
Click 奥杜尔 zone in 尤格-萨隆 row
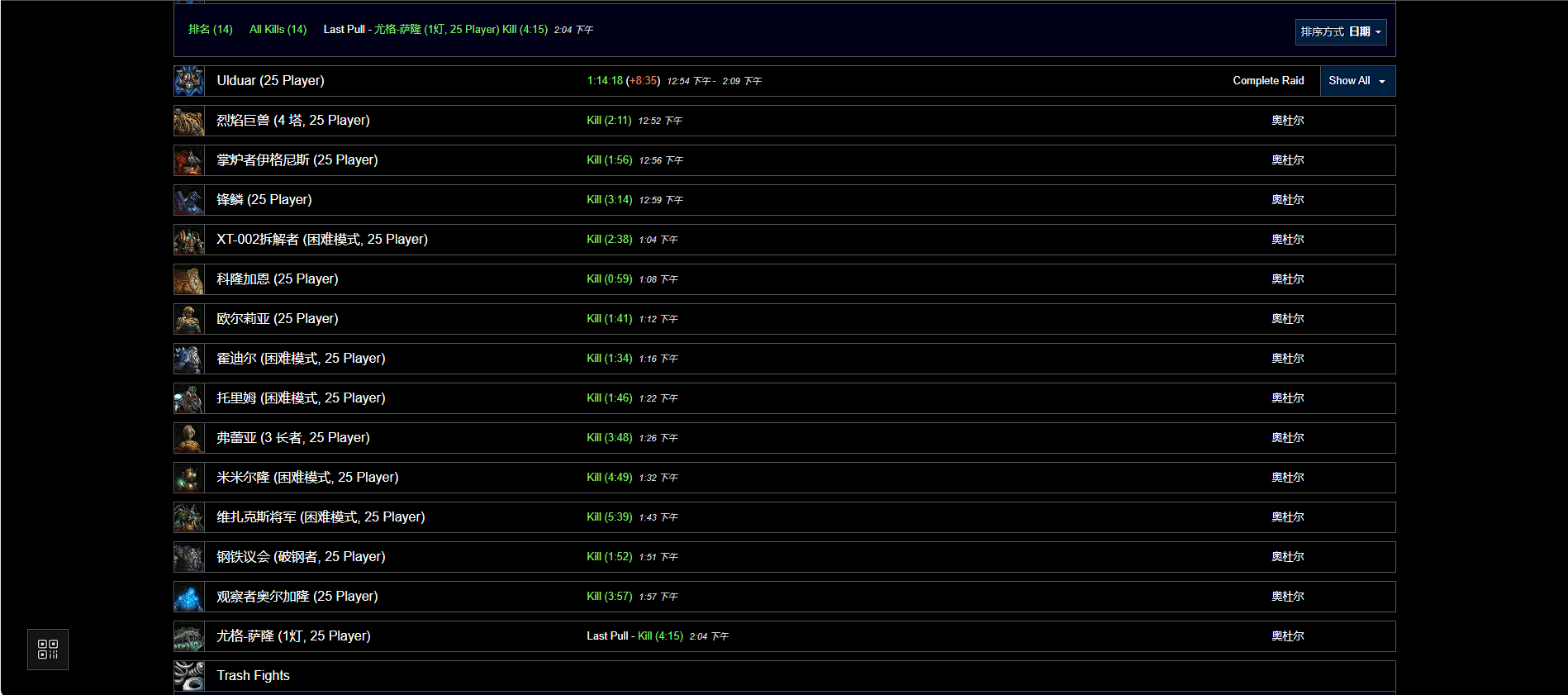[x=1288, y=636]
